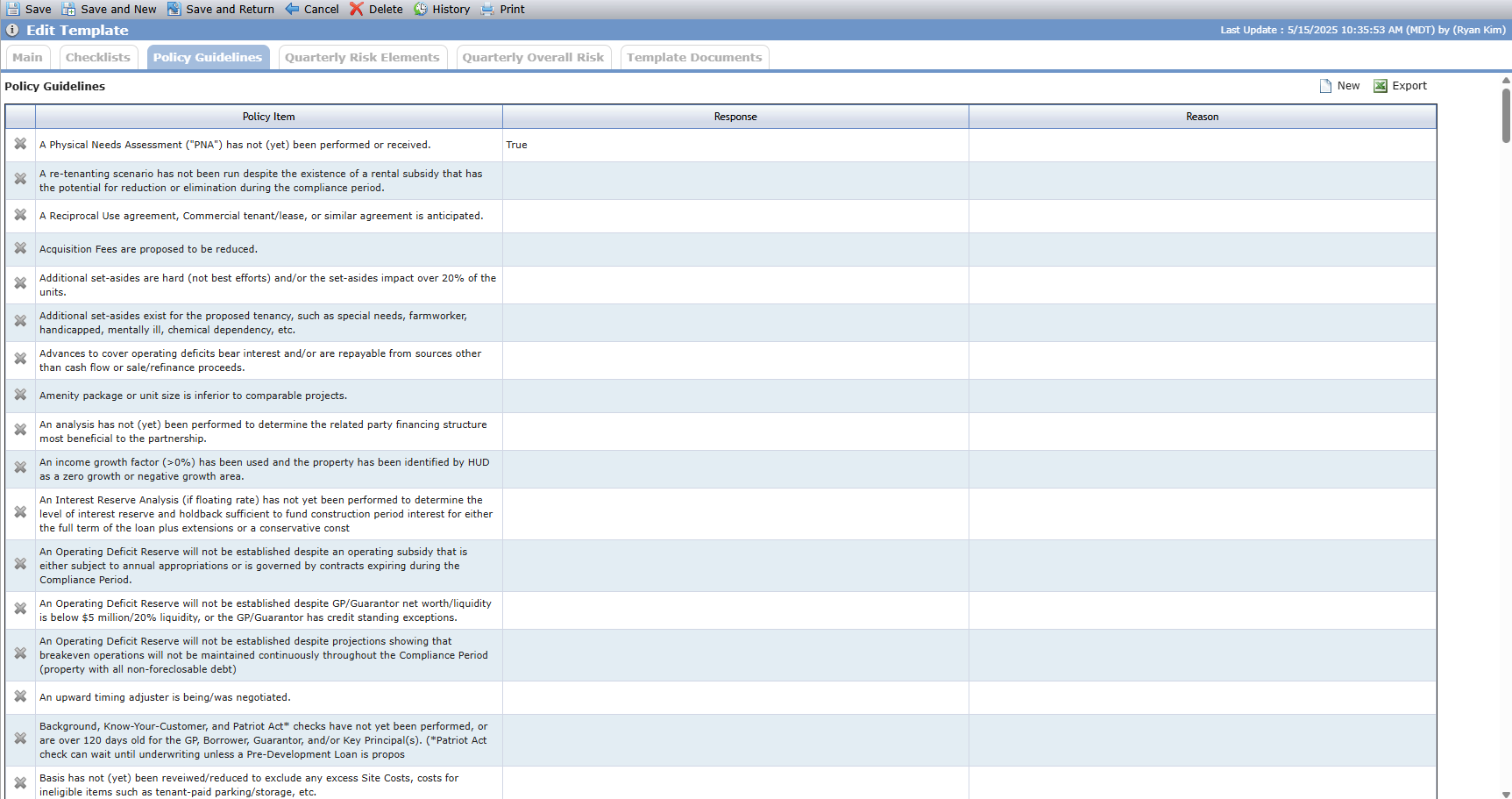Image resolution: width=1512 pixels, height=799 pixels.
Task: Click the Save button label
Action: (x=39, y=9)
